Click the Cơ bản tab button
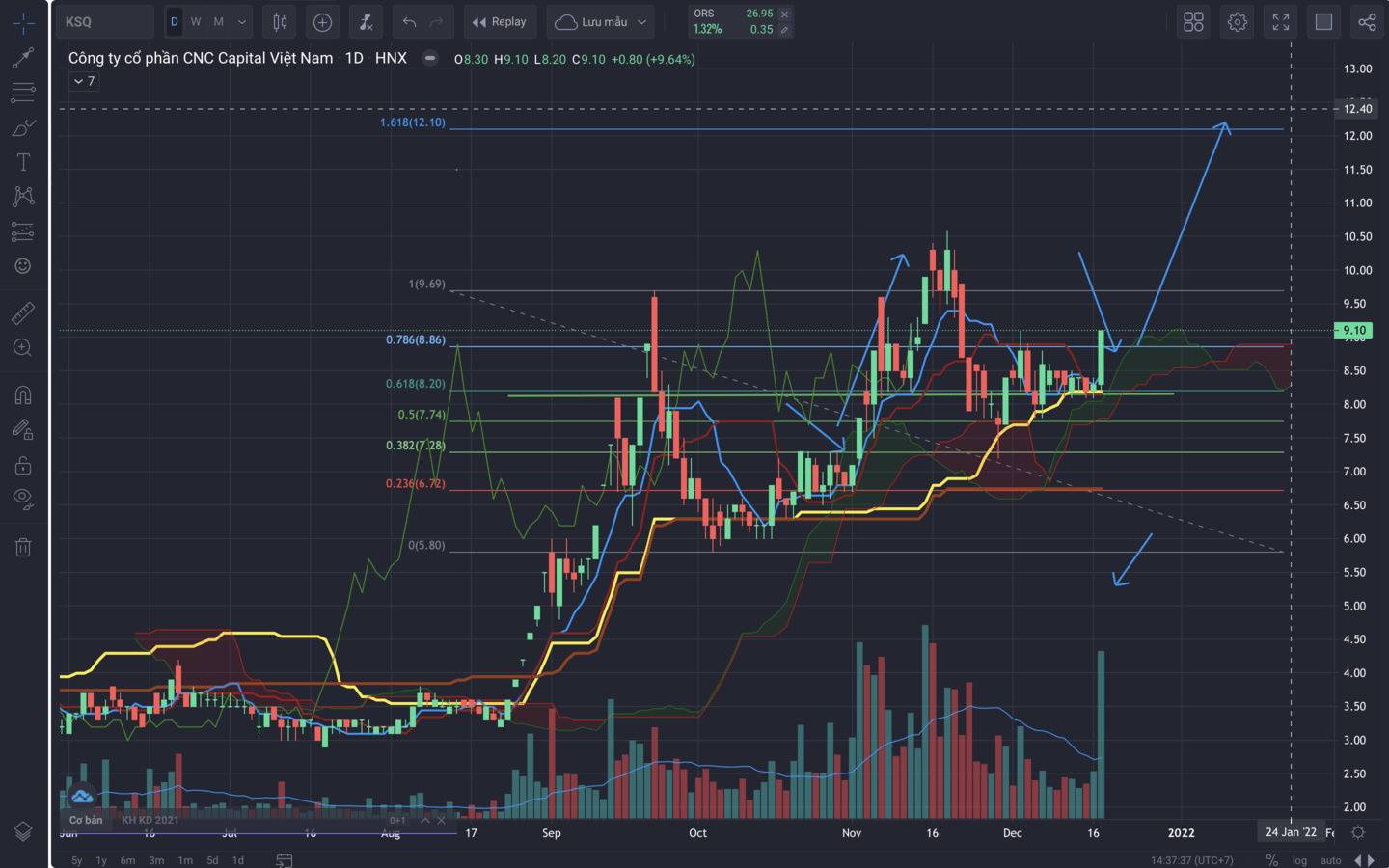This screenshot has width=1389, height=868. (85, 820)
